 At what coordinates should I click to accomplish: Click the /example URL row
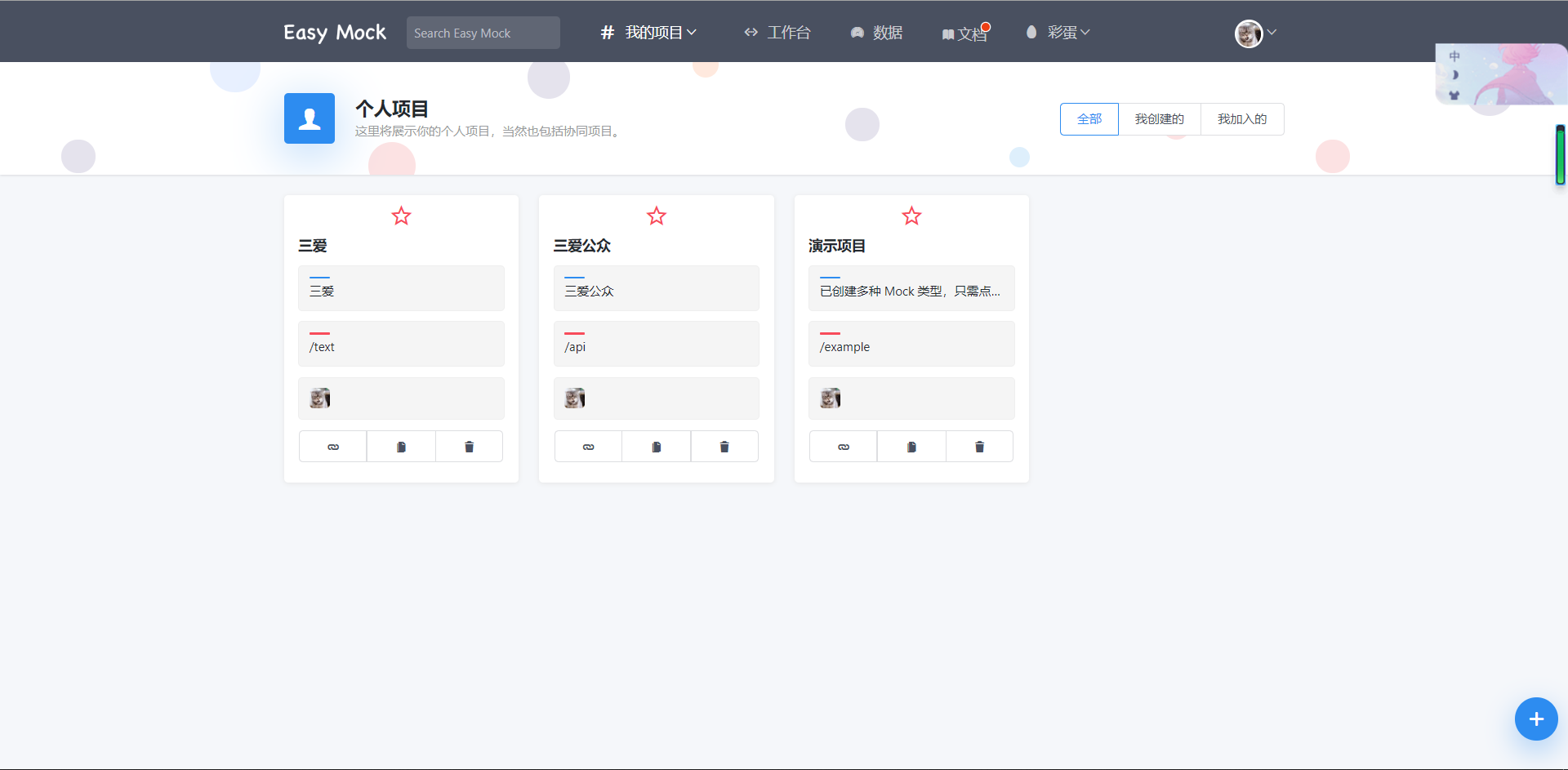point(911,344)
